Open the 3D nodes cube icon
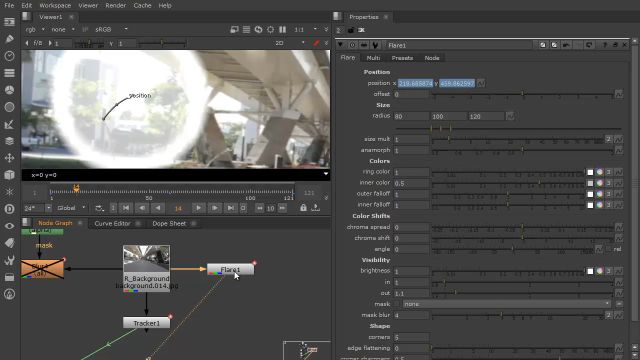640x360 pixels. 9,175
